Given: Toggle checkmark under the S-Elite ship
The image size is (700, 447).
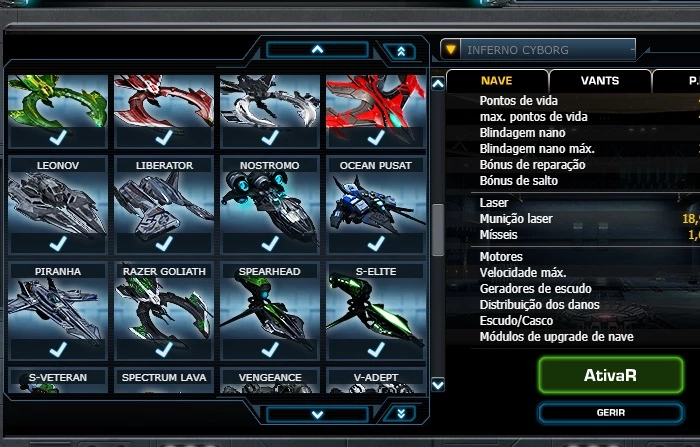Looking at the screenshot, I should [x=375, y=349].
